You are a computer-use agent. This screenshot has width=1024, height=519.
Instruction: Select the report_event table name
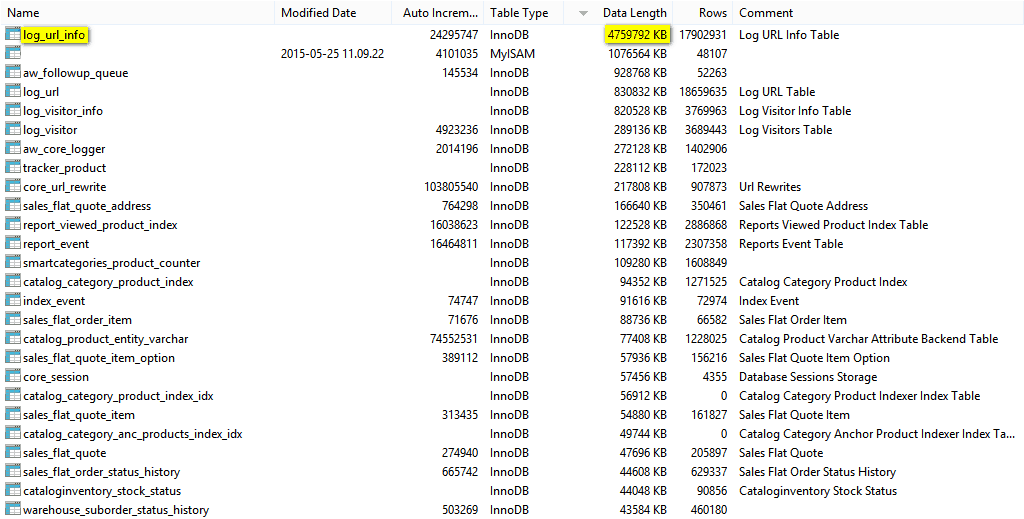[56, 244]
